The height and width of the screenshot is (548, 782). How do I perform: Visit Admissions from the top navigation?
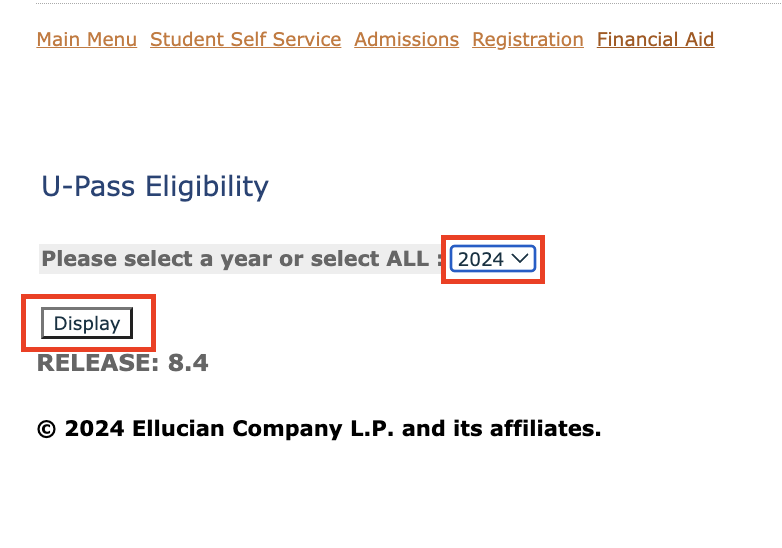pos(406,40)
